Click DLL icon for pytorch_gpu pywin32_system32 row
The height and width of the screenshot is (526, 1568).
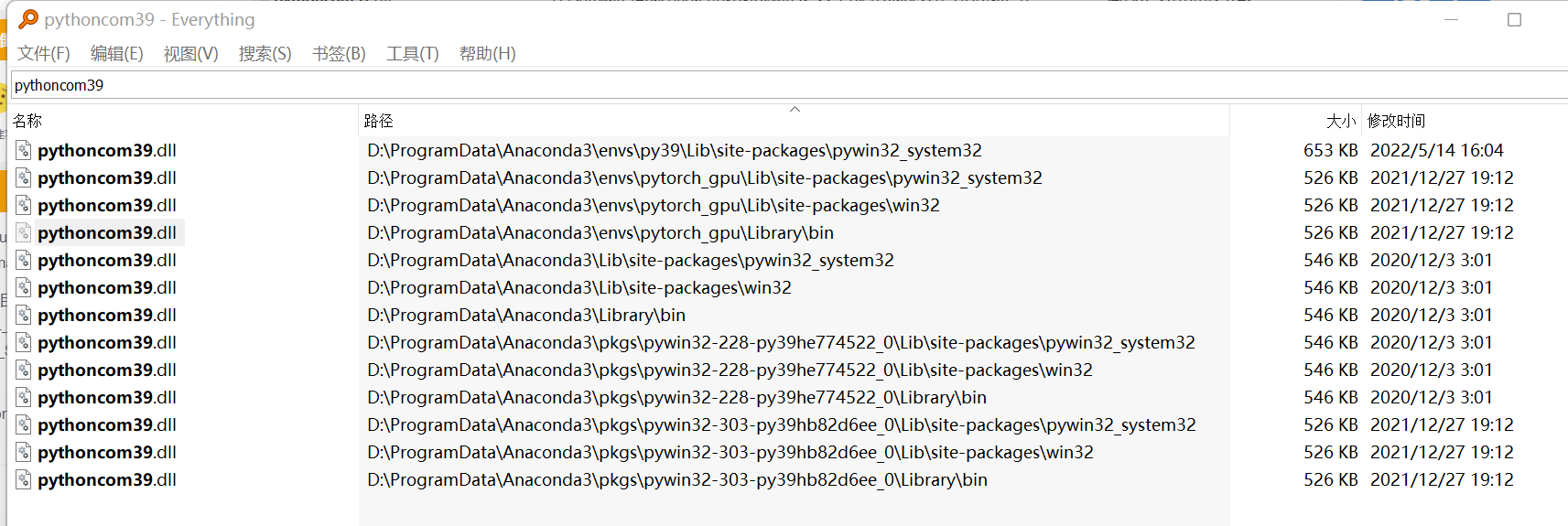[x=24, y=177]
